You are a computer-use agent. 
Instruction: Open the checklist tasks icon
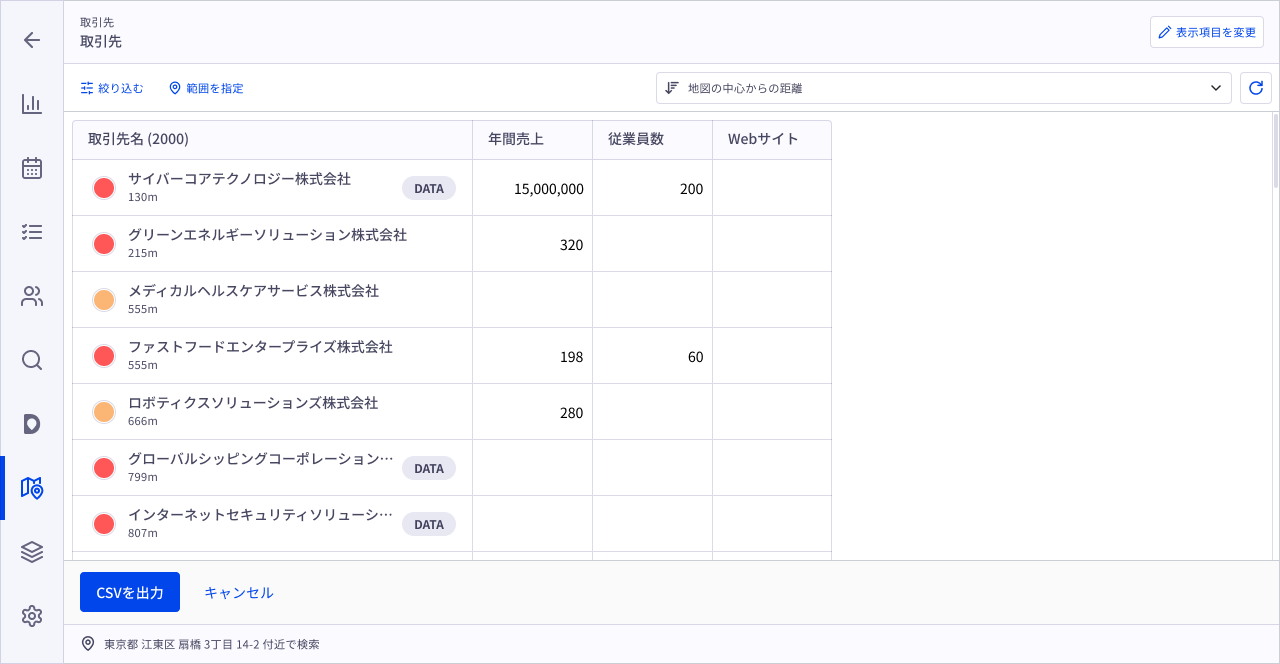(32, 232)
